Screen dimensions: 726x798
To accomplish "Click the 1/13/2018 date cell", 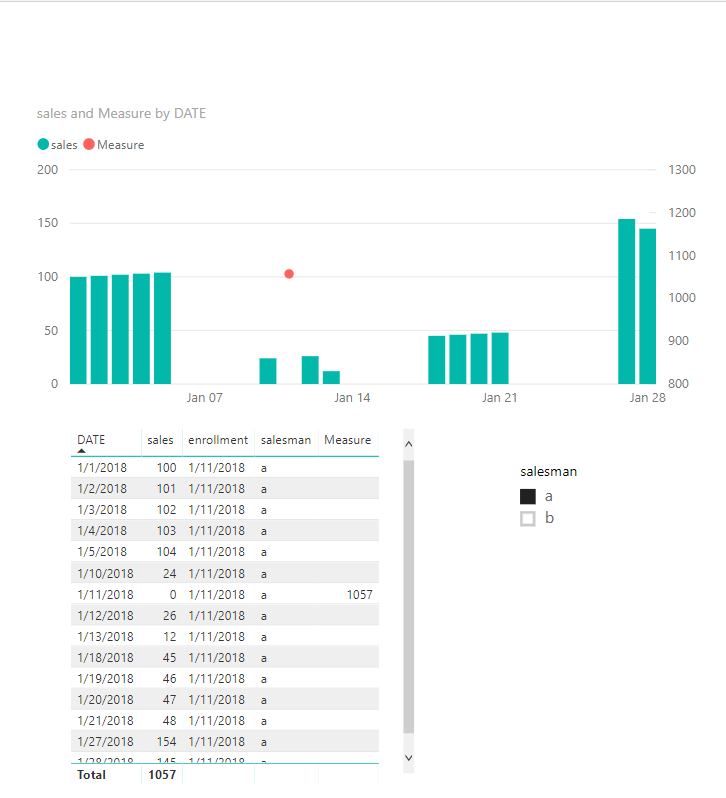I will click(x=105, y=637).
